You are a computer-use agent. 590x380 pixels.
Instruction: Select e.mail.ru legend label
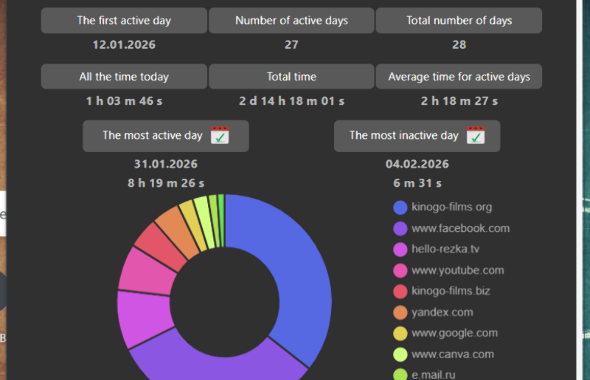[x=433, y=375]
